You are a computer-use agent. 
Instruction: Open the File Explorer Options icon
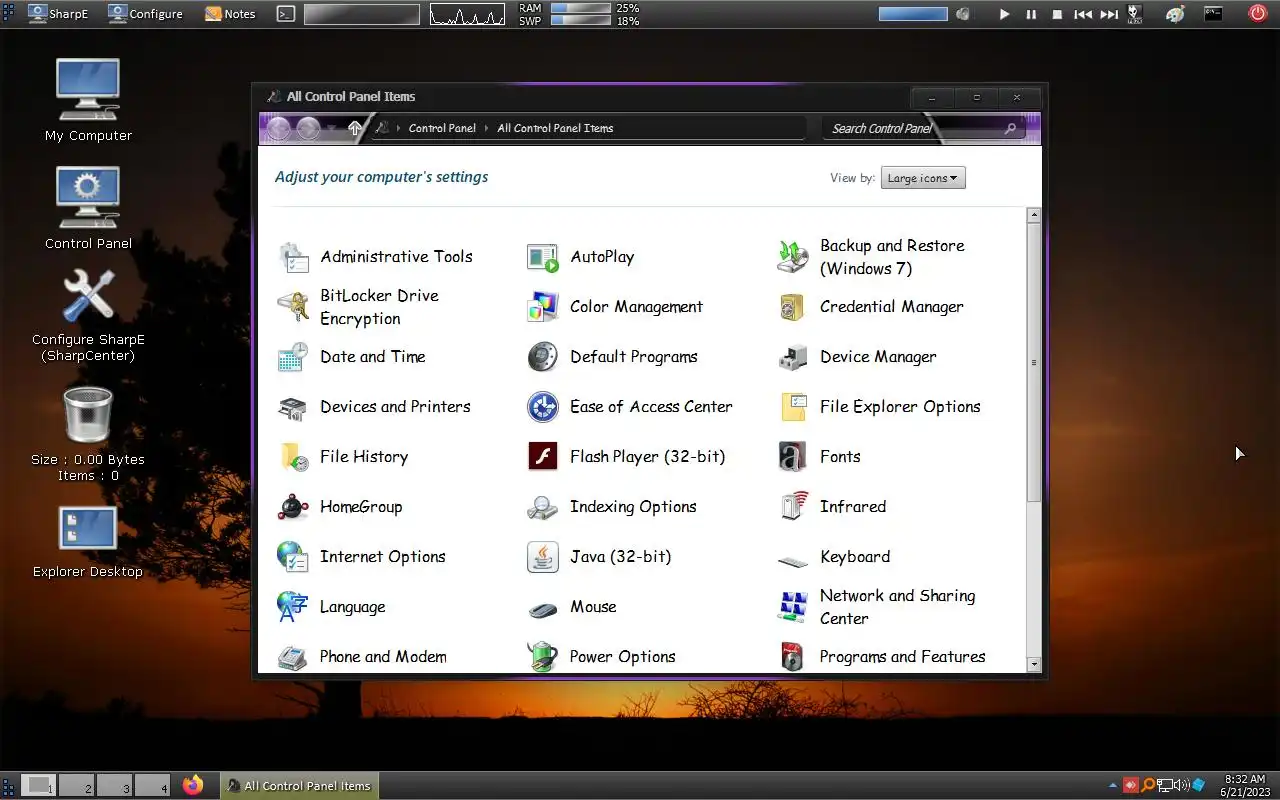(x=793, y=407)
